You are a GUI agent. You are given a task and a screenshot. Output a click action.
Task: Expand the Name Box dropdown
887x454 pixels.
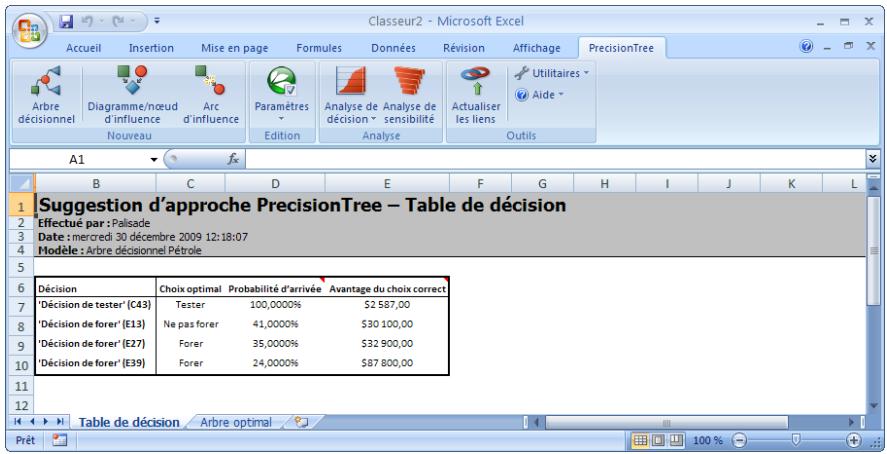coord(154,160)
